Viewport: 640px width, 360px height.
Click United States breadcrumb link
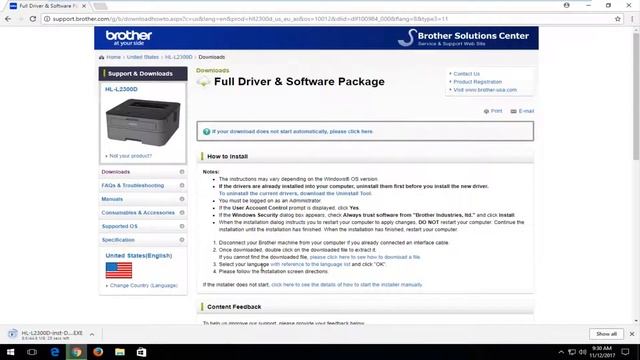click(142, 57)
